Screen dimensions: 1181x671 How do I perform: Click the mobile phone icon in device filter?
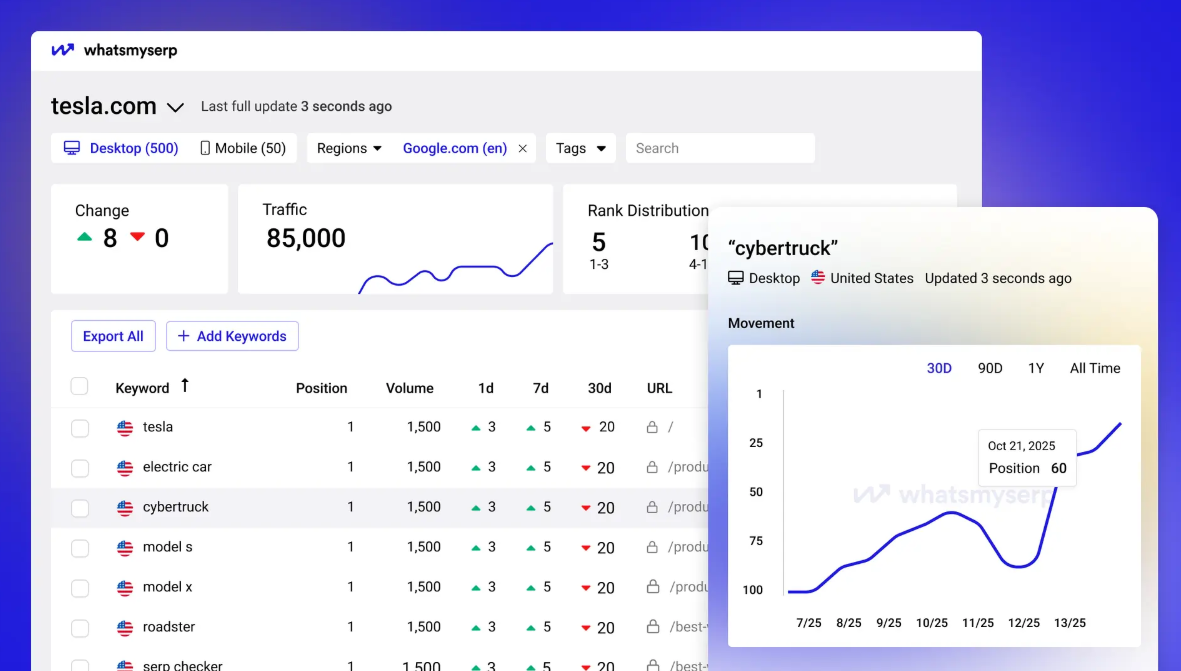(205, 148)
